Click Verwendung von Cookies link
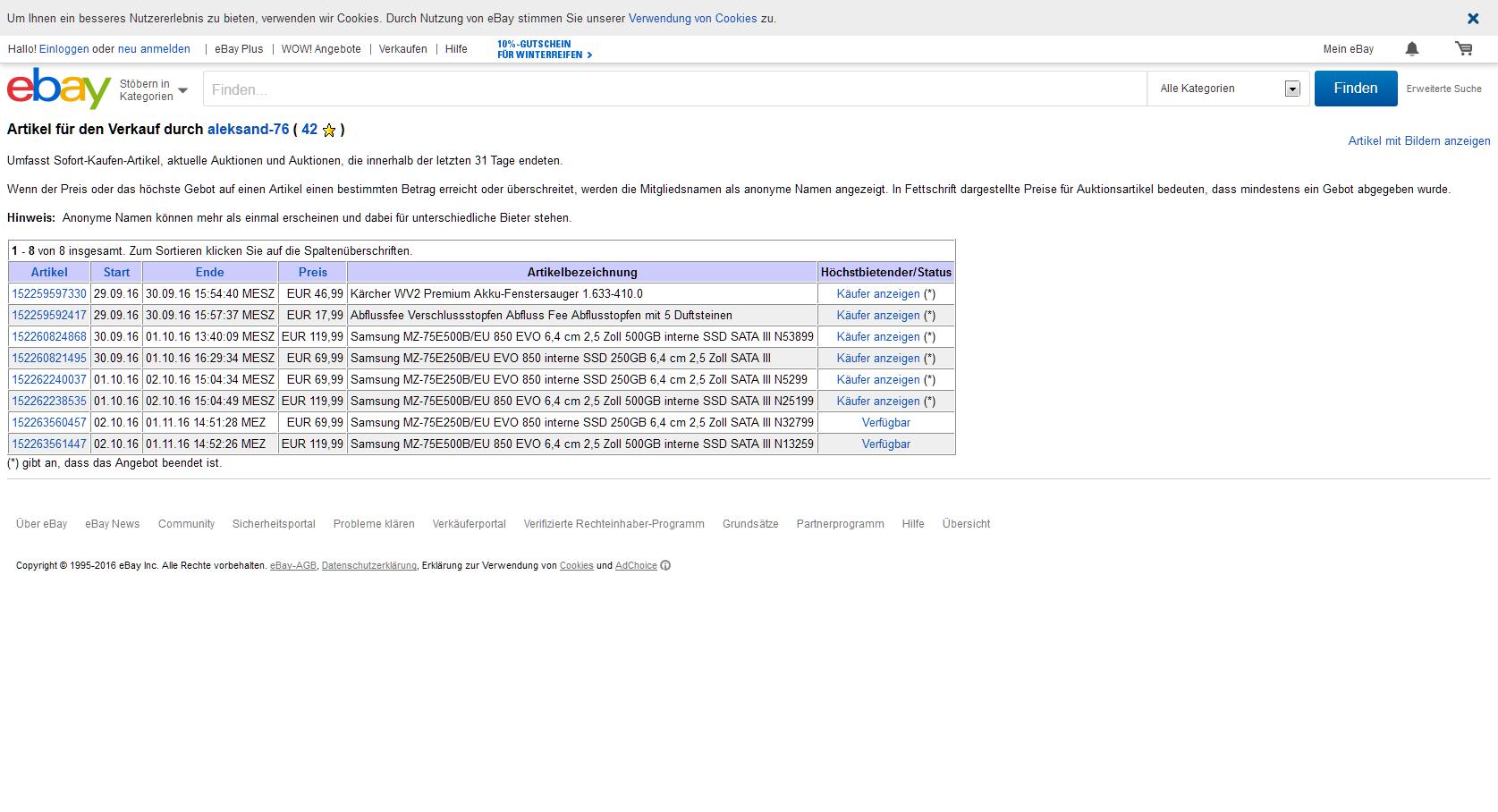 pos(692,18)
